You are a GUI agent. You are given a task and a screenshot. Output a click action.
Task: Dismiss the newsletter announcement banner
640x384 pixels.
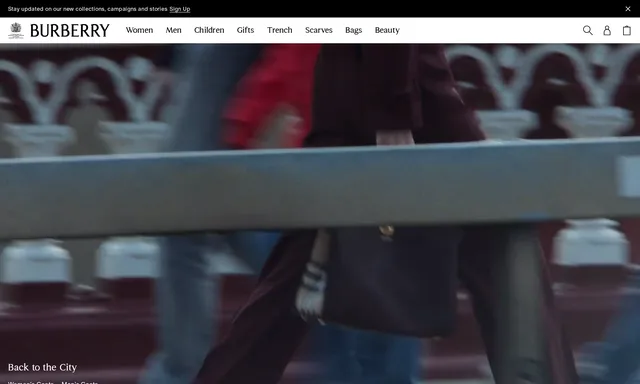tap(628, 9)
